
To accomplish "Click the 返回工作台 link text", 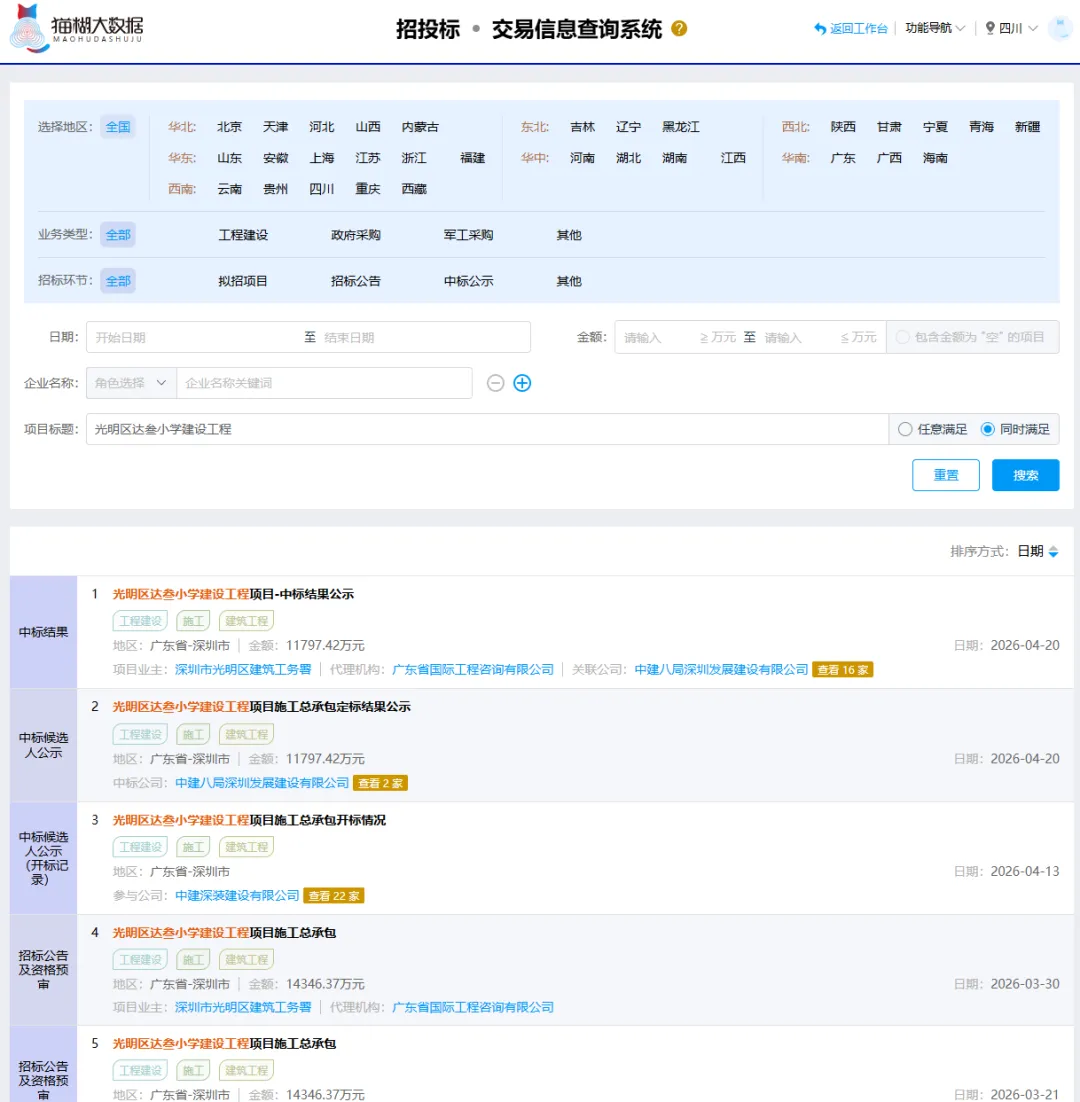I will pyautogui.click(x=858, y=29).
